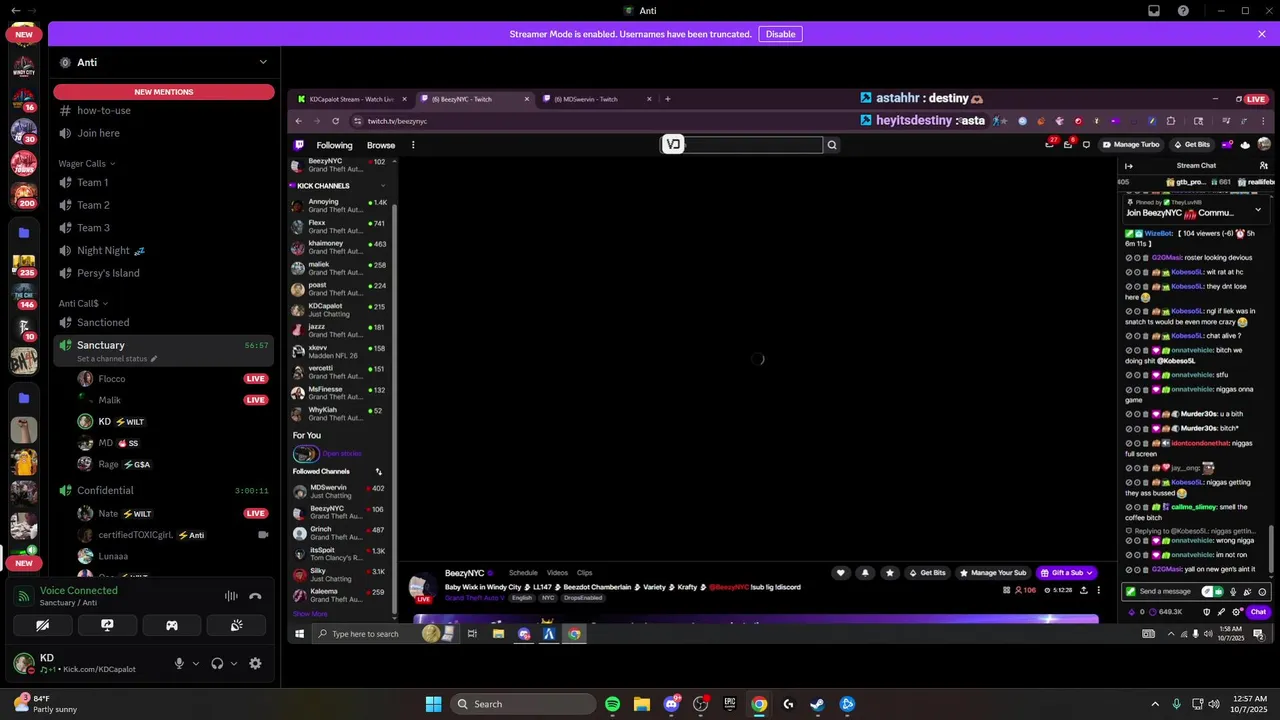Image resolution: width=1280 pixels, height=720 pixels.
Task: Open chat community users icon
Action: tap(1264, 166)
